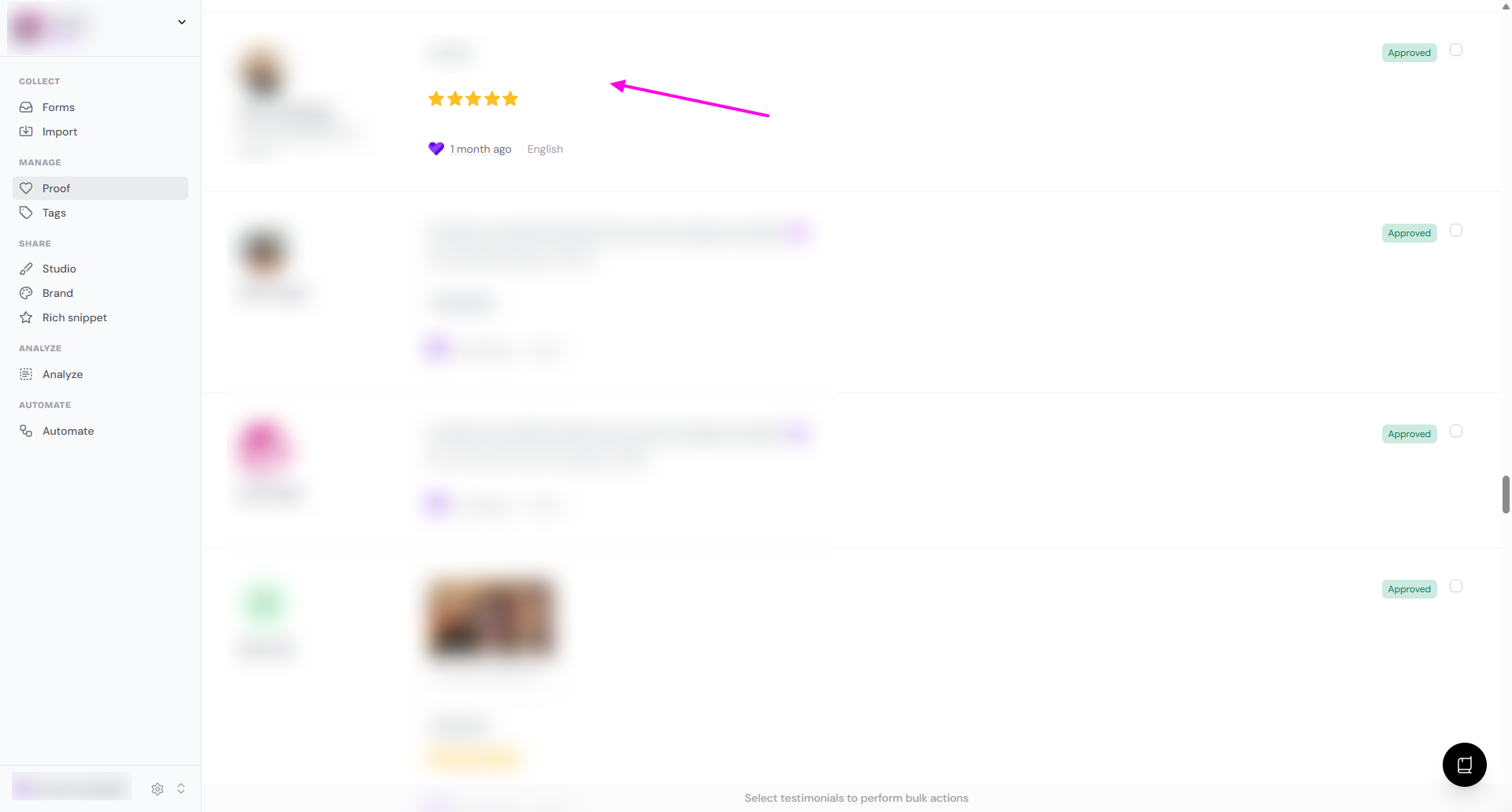Open the Forms inbox icon
The height and width of the screenshot is (812, 1512).
[26, 107]
